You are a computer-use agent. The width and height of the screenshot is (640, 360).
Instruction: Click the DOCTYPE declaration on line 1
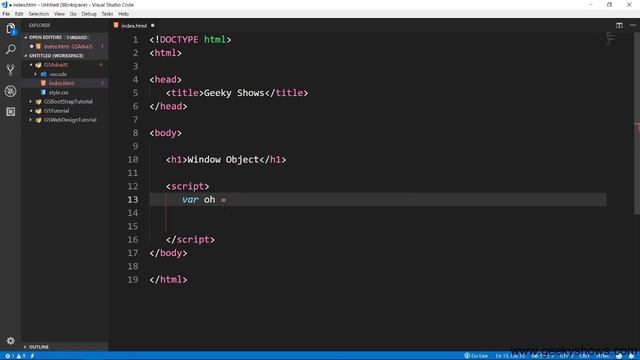coord(190,40)
